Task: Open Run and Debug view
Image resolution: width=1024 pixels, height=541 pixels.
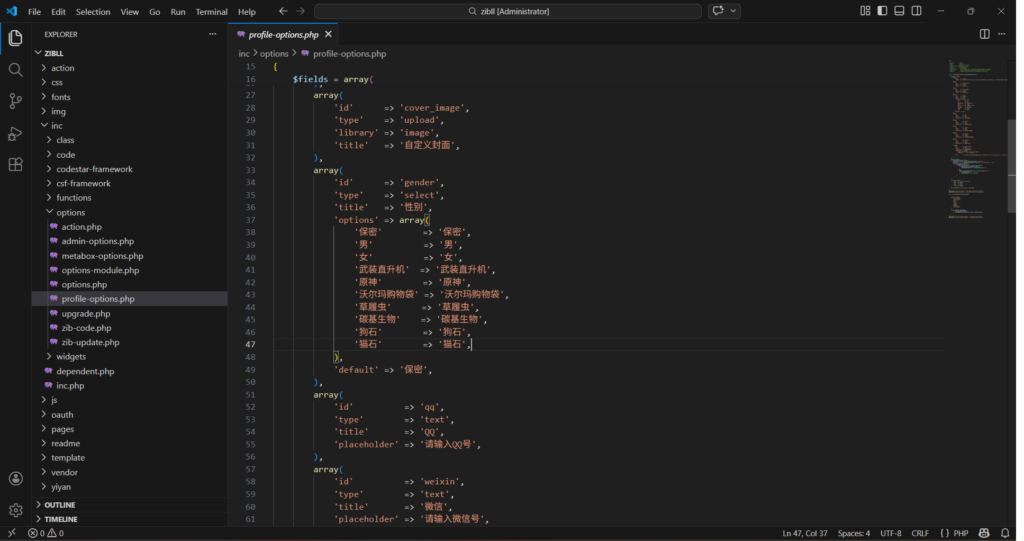Action: pos(15,133)
